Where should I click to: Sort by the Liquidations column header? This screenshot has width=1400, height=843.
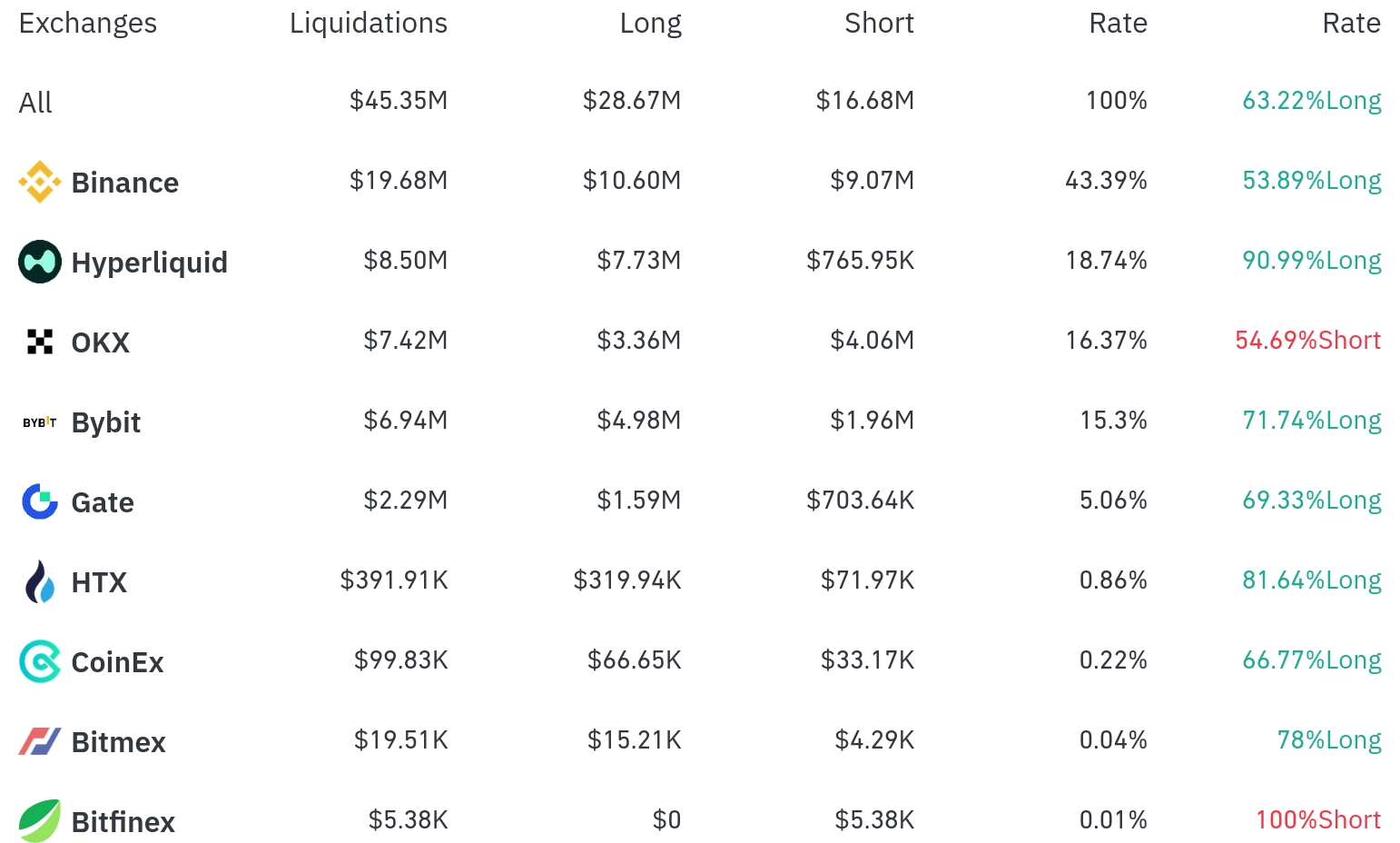click(369, 23)
